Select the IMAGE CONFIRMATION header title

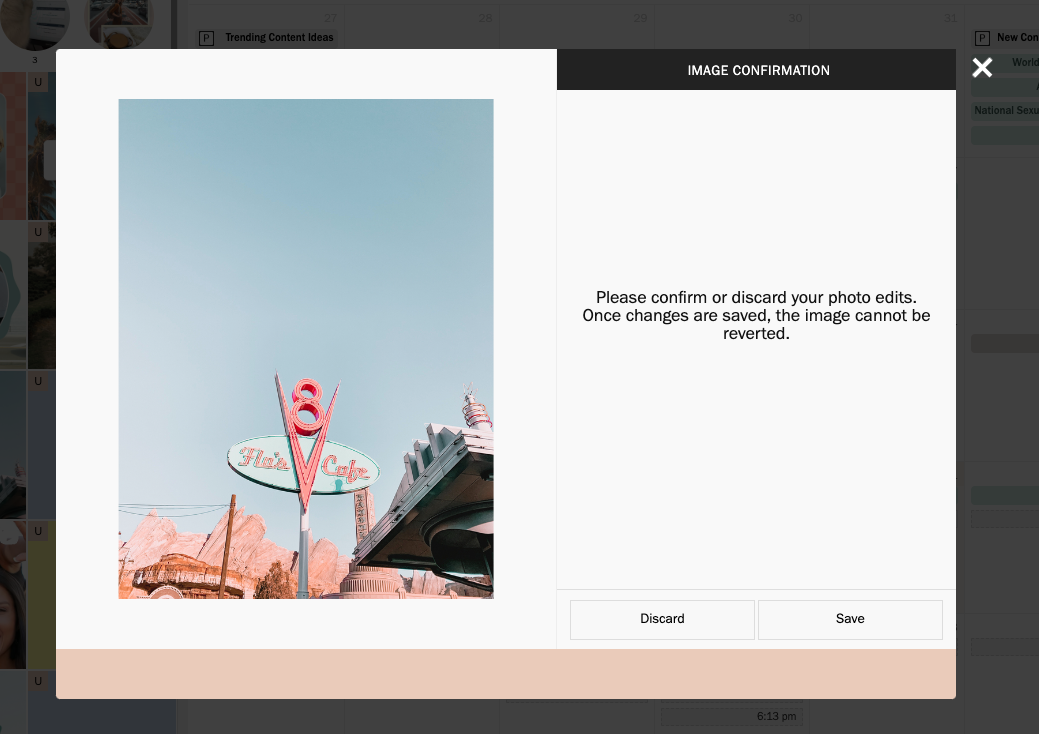point(758,70)
